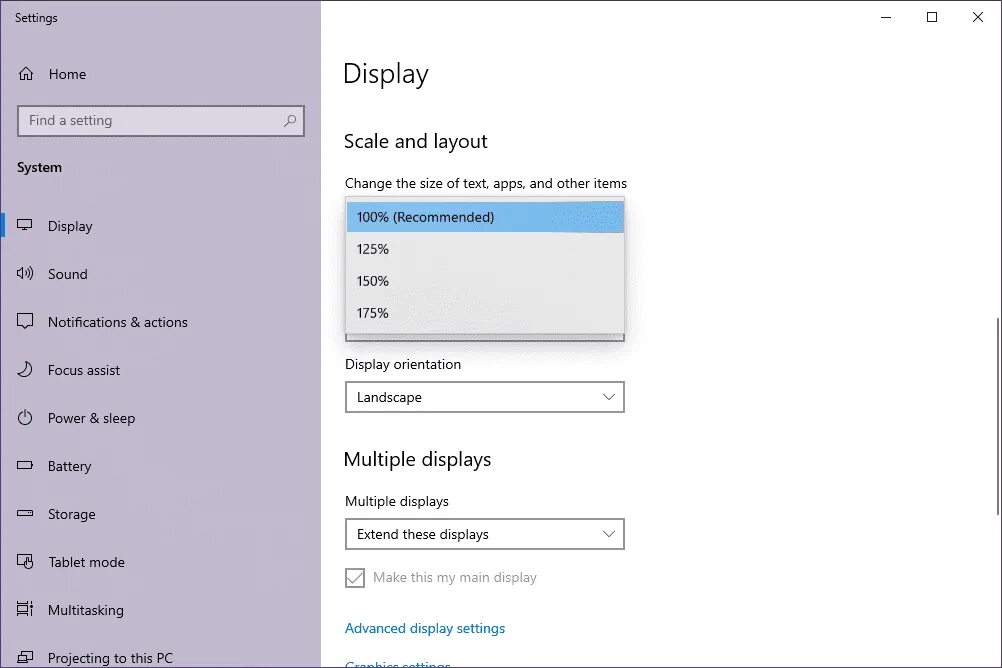Open Projecting to this PC label
Screen dimensions: 1002x668
click(x=110, y=658)
